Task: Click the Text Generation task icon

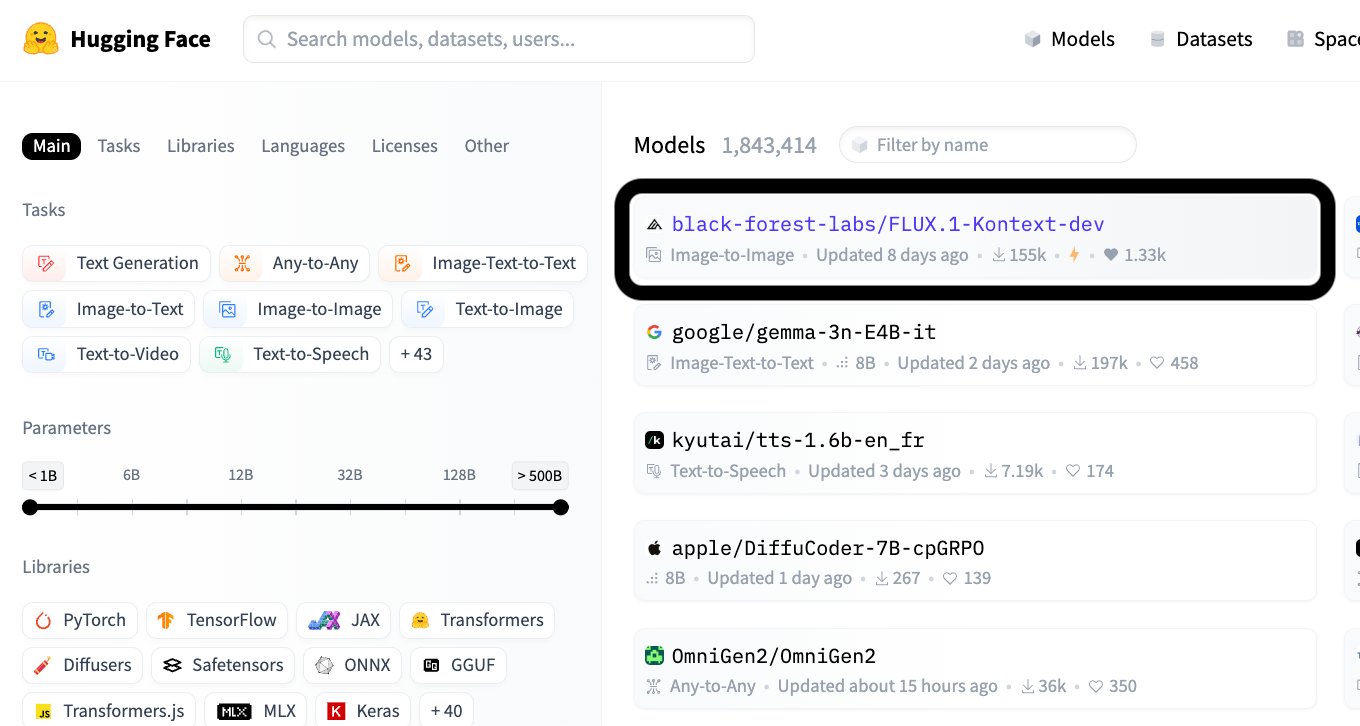Action: [46, 264]
